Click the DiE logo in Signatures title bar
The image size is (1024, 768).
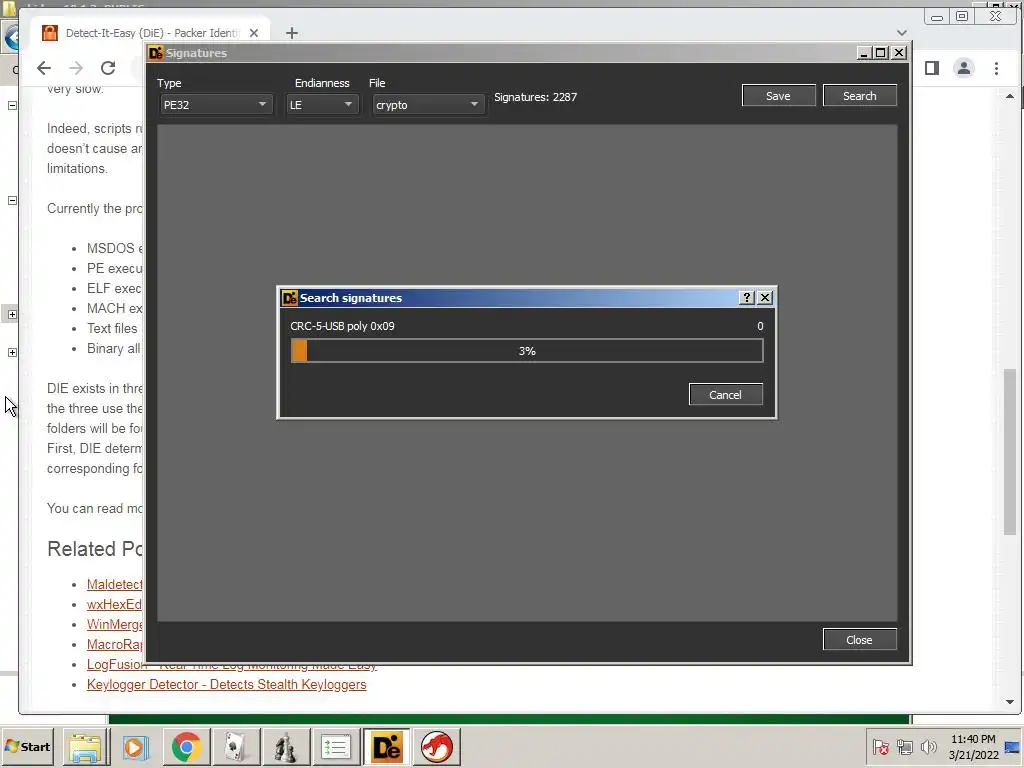(x=155, y=53)
